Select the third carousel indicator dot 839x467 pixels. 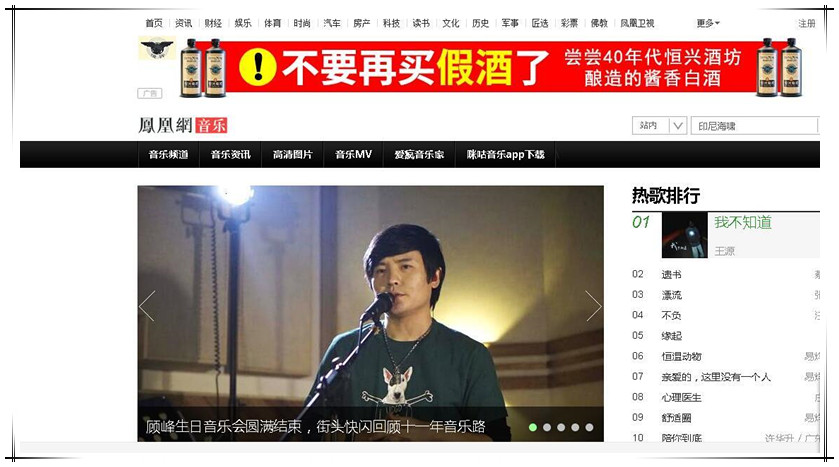tap(561, 427)
